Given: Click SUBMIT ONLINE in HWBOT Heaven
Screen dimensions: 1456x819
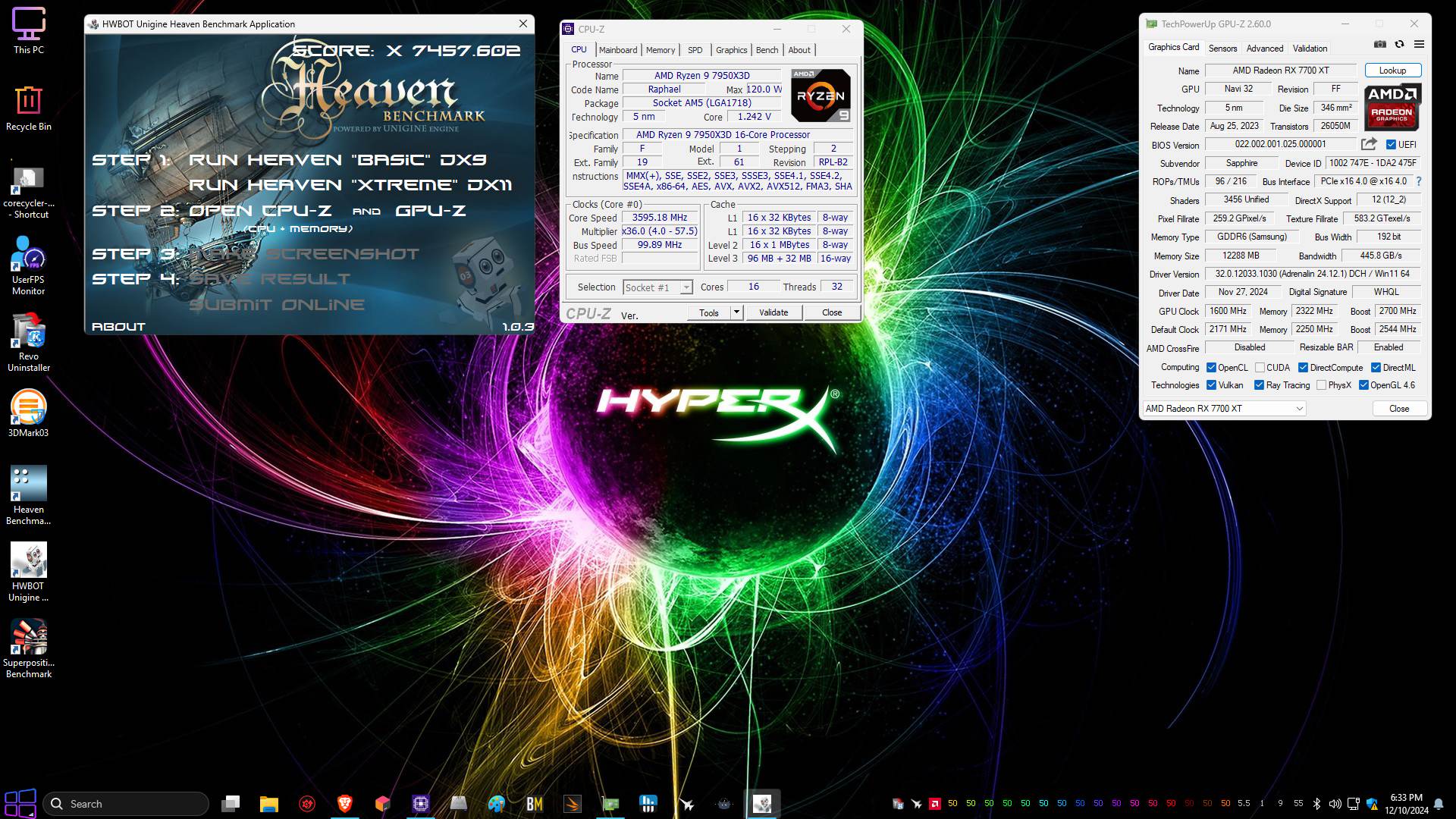Looking at the screenshot, I should [x=277, y=305].
